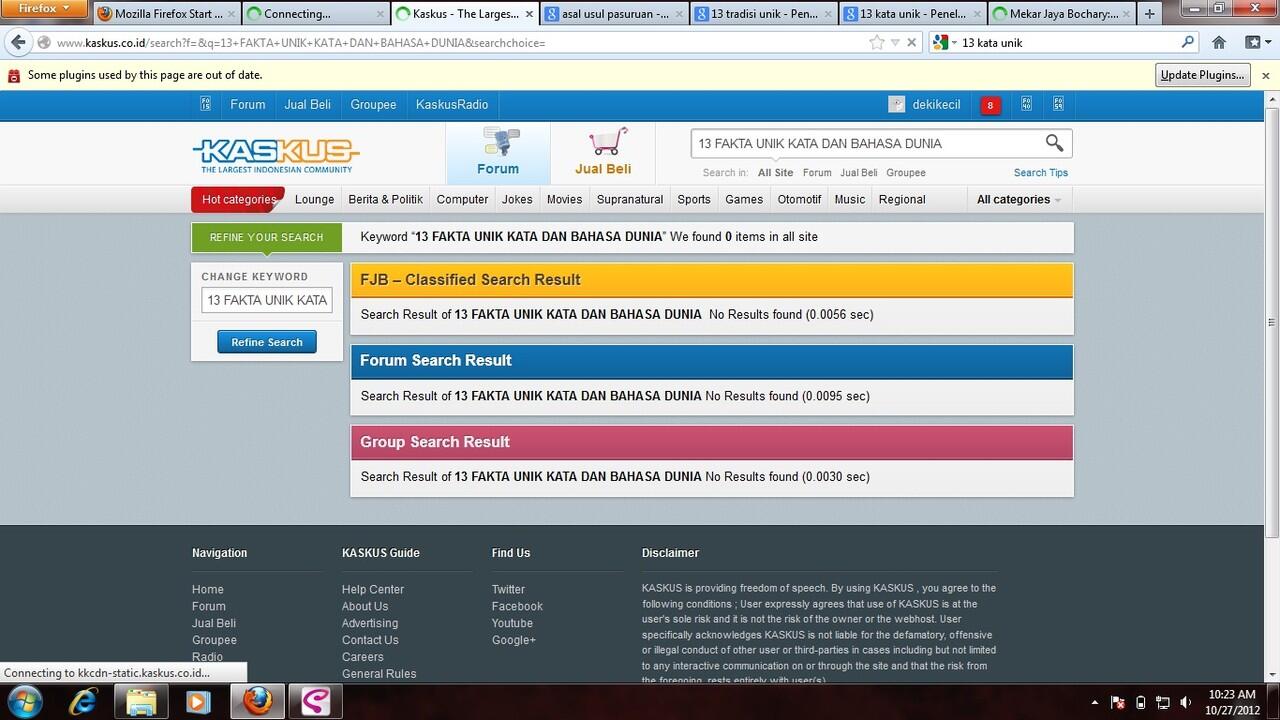Open the Facebook footer link
The image size is (1280, 720).
pyautogui.click(x=517, y=607)
